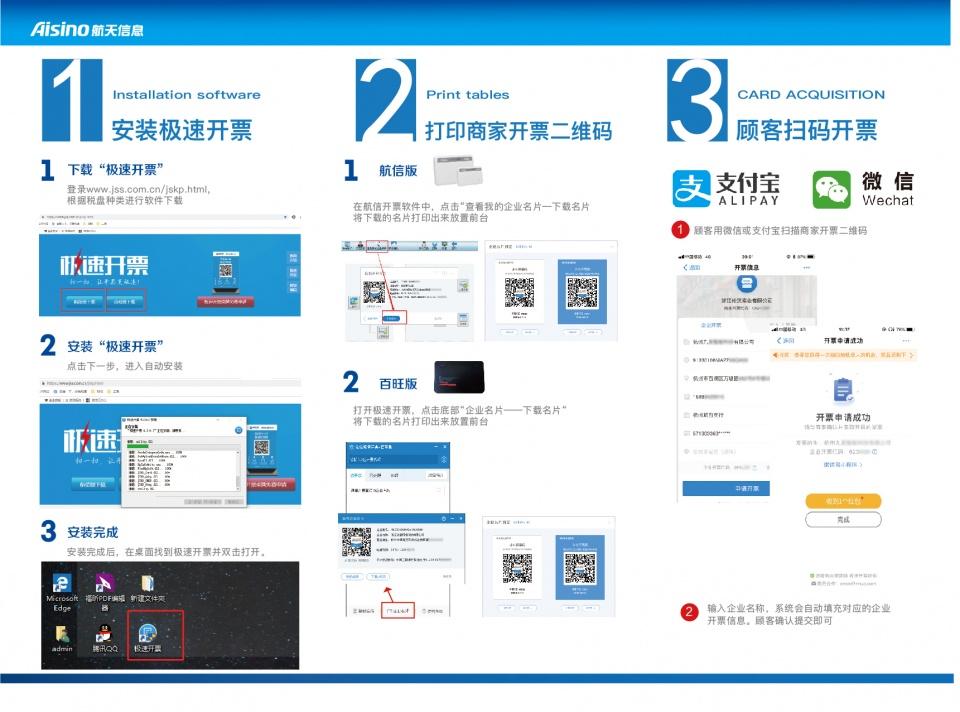Select the blue QR card template in the 百旺版 preview
960x712 pixels.
(579, 568)
